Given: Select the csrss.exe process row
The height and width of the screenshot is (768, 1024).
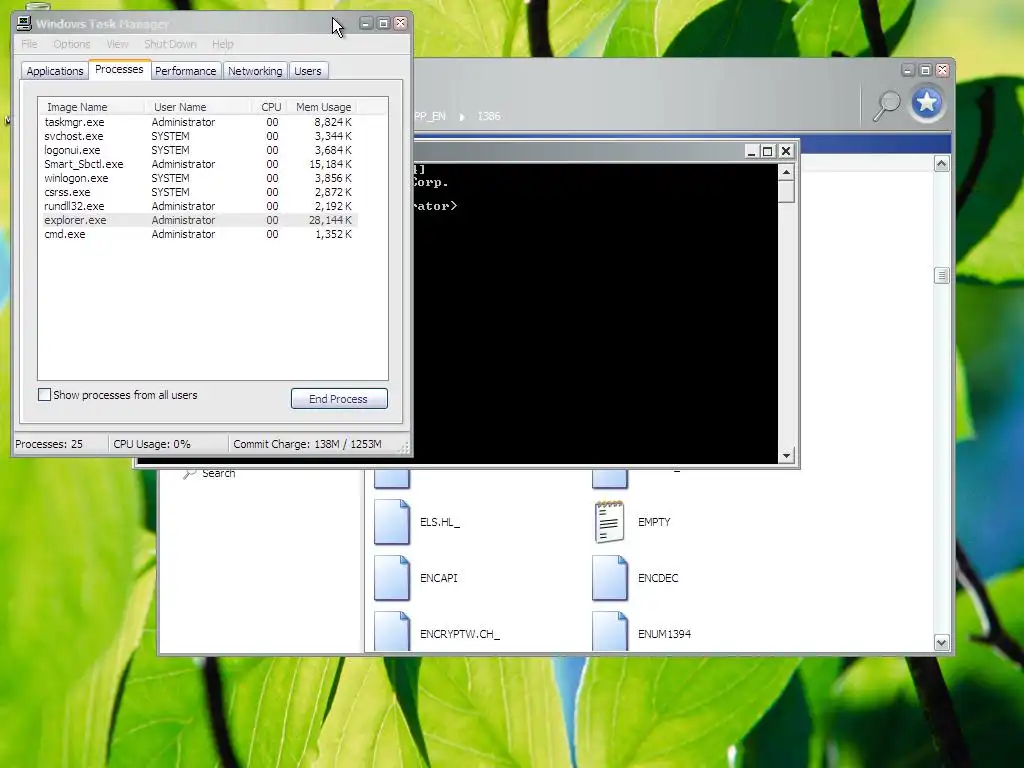Looking at the screenshot, I should (x=200, y=192).
